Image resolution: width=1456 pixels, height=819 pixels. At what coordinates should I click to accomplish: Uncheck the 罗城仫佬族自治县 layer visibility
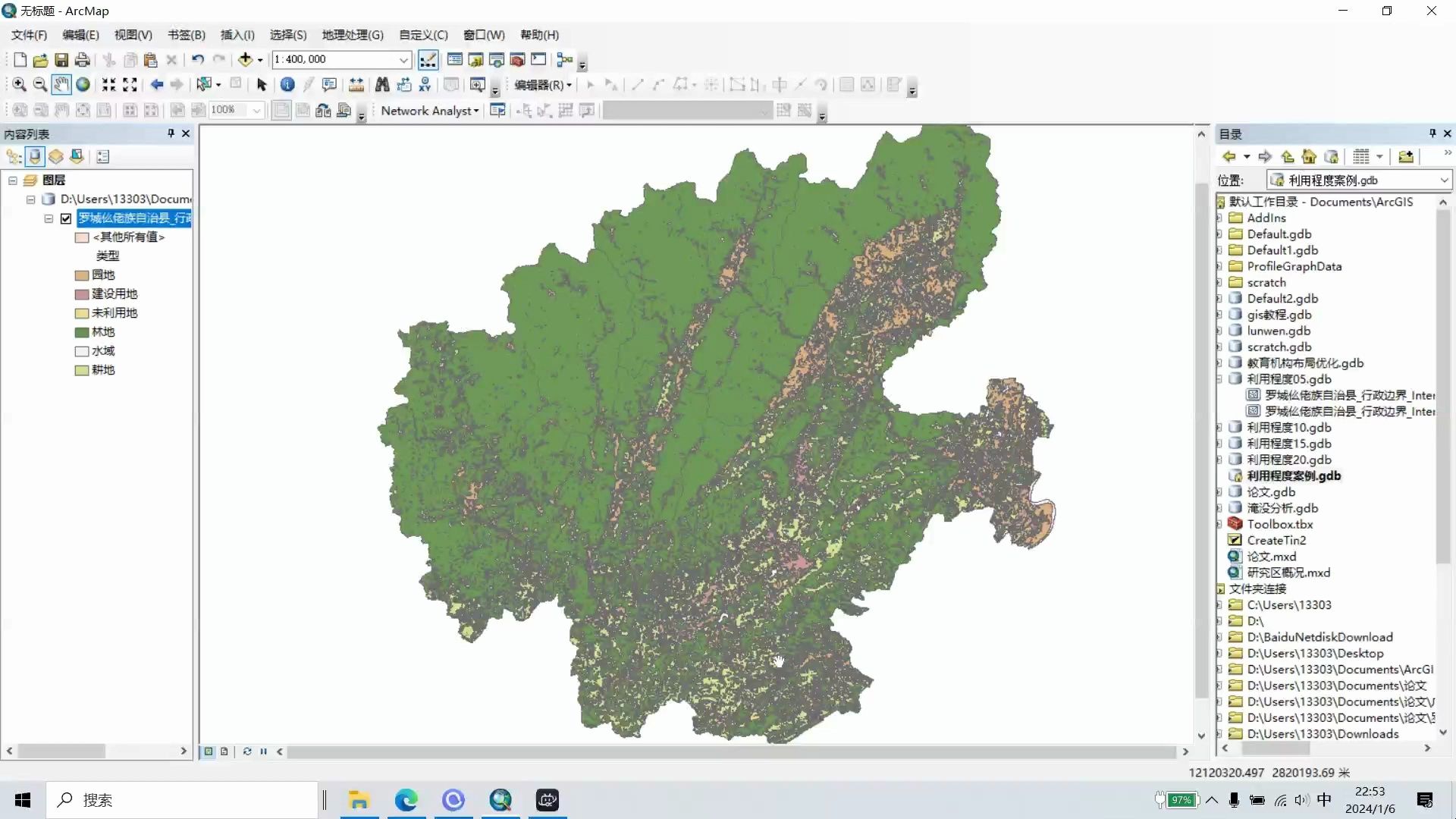(66, 218)
